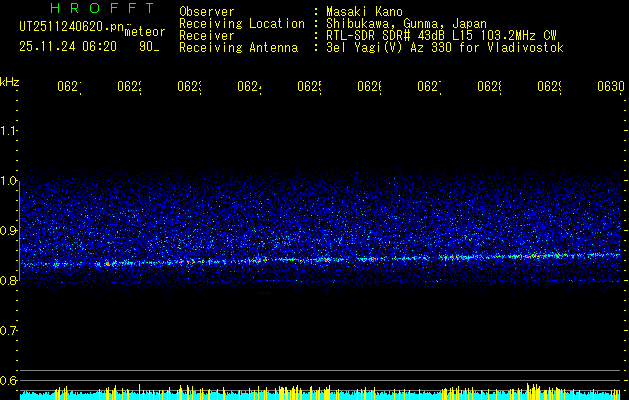The image size is (629, 400).
Task: Click the 0.6 kHz axis label
Action: coord(8,380)
